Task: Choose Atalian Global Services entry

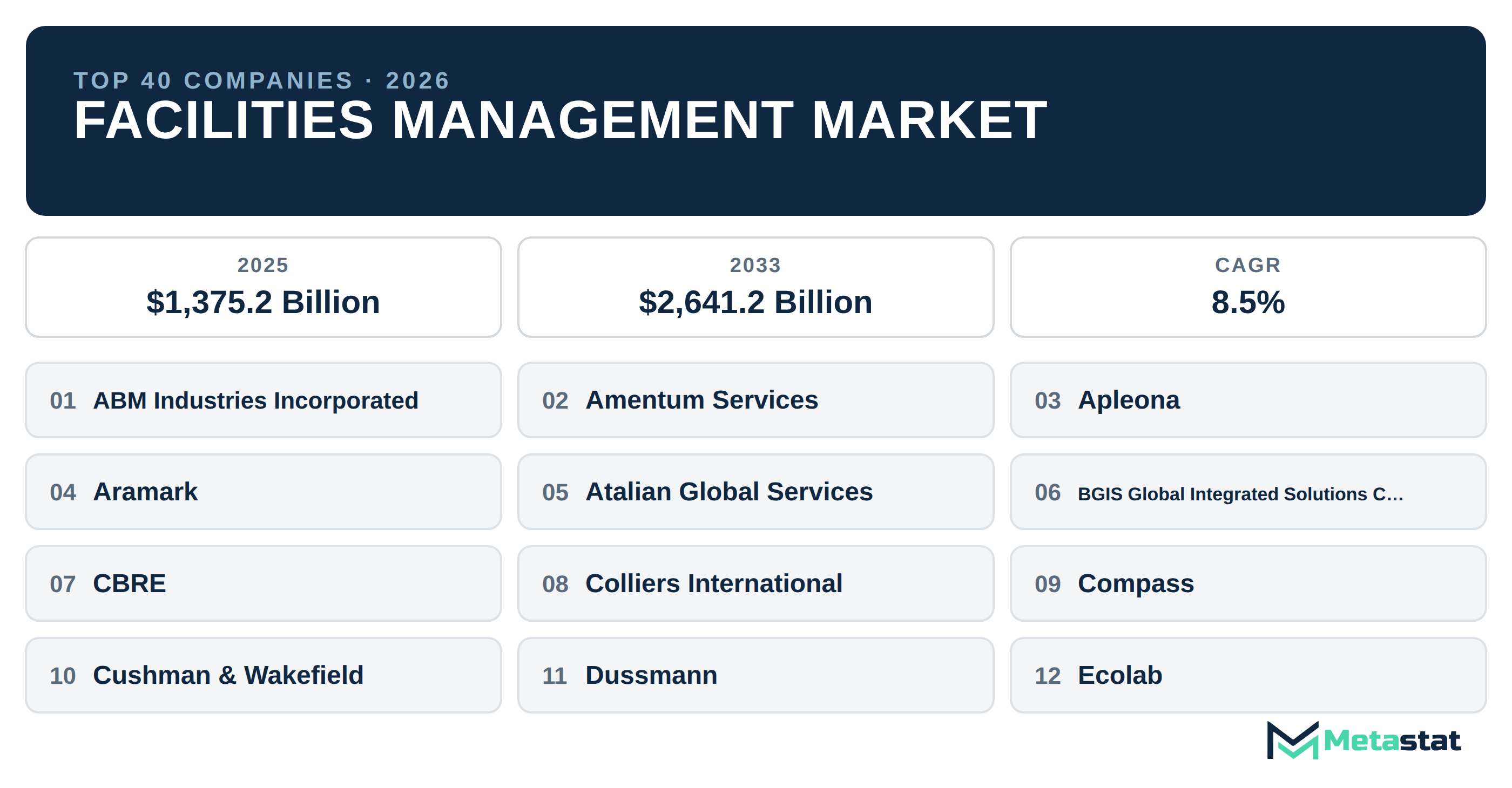Action: pos(755,492)
